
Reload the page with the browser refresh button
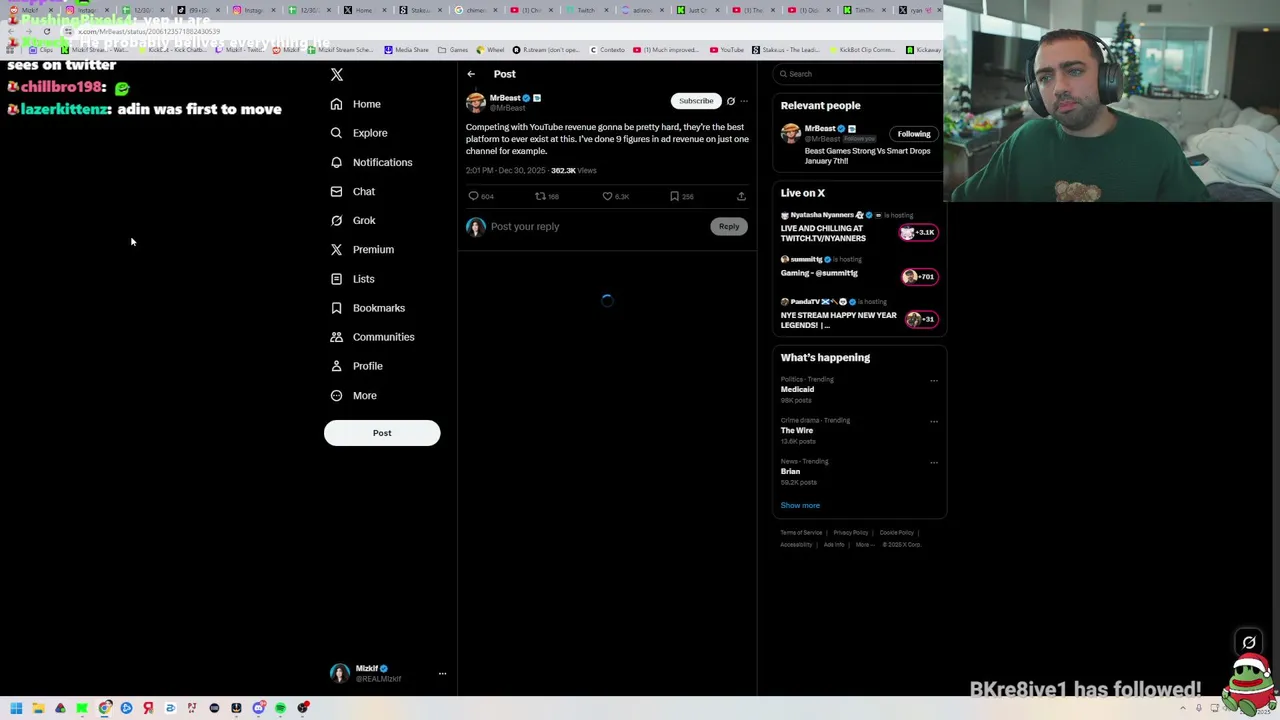[x=46, y=31]
